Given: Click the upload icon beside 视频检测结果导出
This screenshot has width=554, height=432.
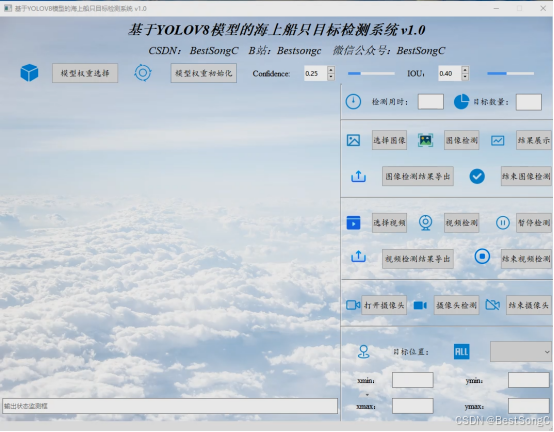Looking at the screenshot, I should click(x=358, y=257).
